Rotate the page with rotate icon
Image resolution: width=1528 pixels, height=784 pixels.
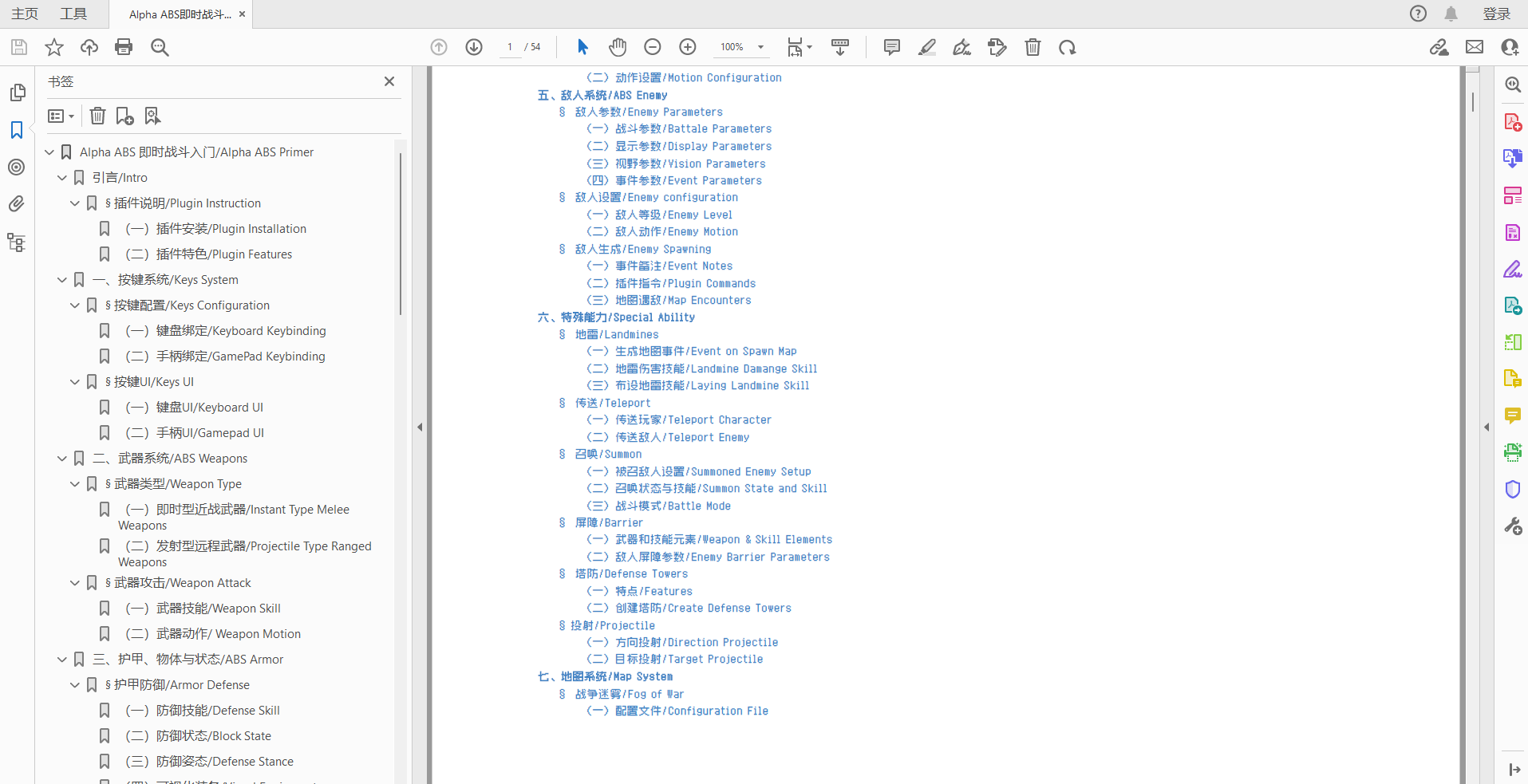(1068, 47)
